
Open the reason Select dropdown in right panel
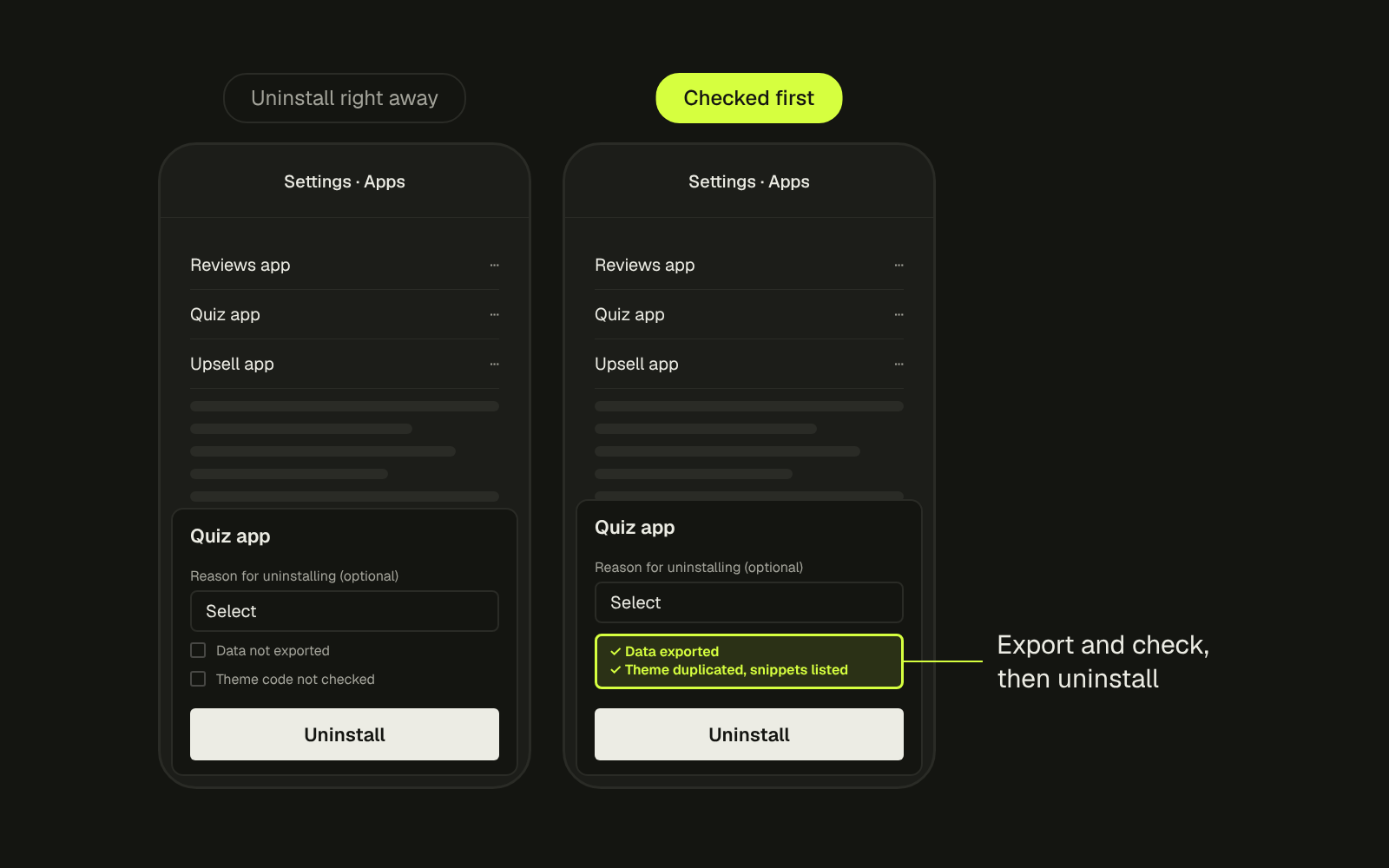tap(749, 602)
